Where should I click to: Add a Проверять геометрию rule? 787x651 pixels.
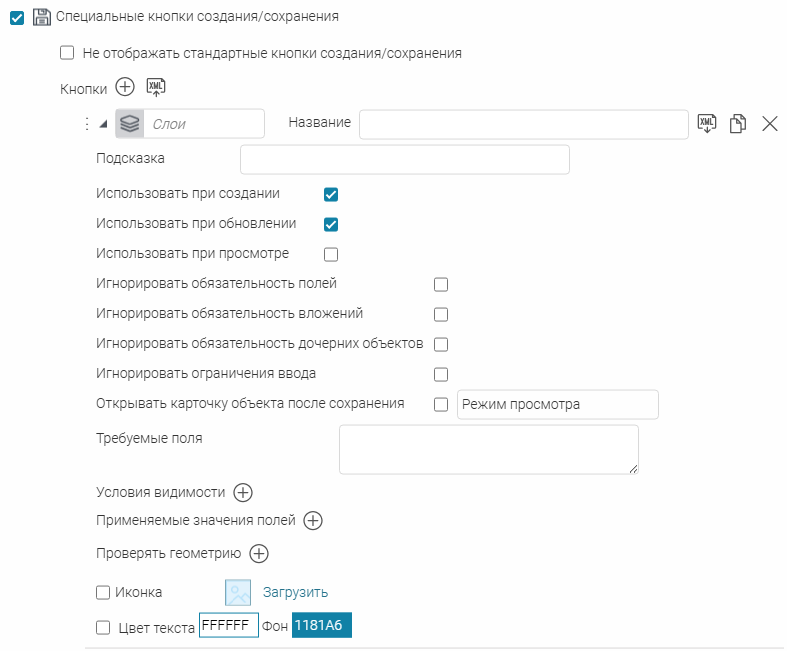(259, 553)
